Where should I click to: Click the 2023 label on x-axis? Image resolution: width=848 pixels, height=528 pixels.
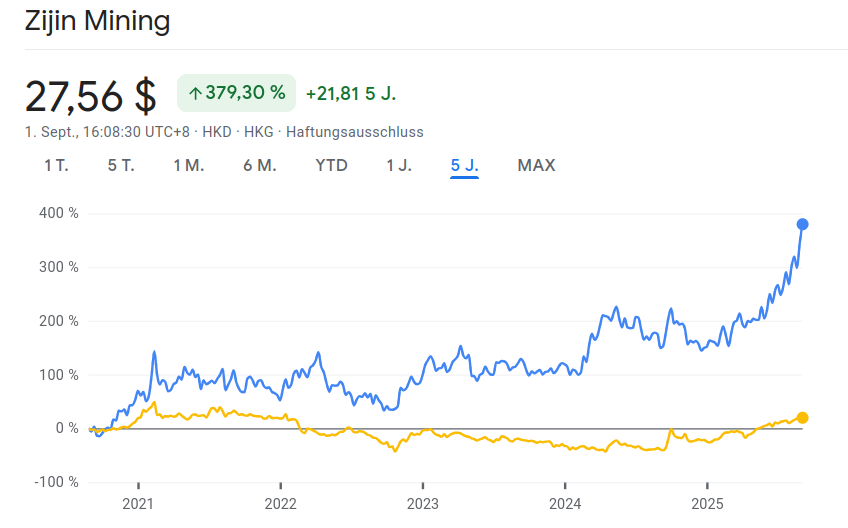click(x=423, y=501)
